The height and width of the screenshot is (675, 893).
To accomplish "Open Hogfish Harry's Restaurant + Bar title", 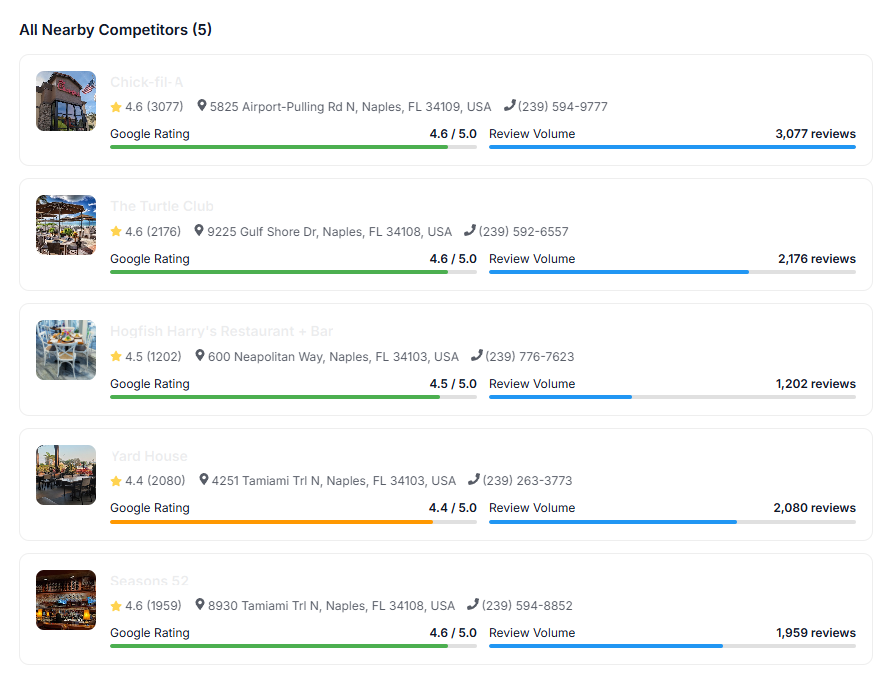I will coord(221,331).
